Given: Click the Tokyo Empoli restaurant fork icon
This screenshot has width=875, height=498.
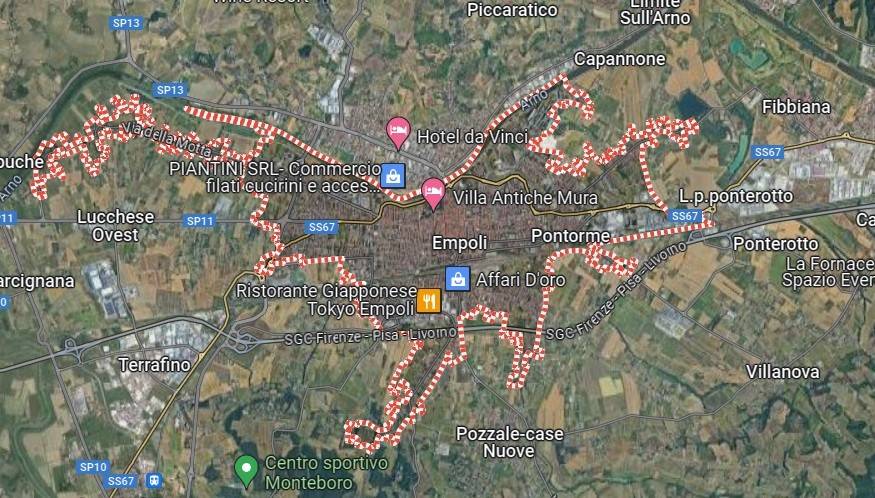Looking at the screenshot, I should [x=429, y=301].
